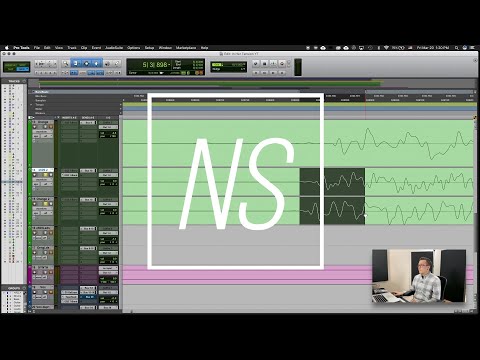Screen dimensions: 480x360
Task: Click the main counter display
Action: (156, 65)
